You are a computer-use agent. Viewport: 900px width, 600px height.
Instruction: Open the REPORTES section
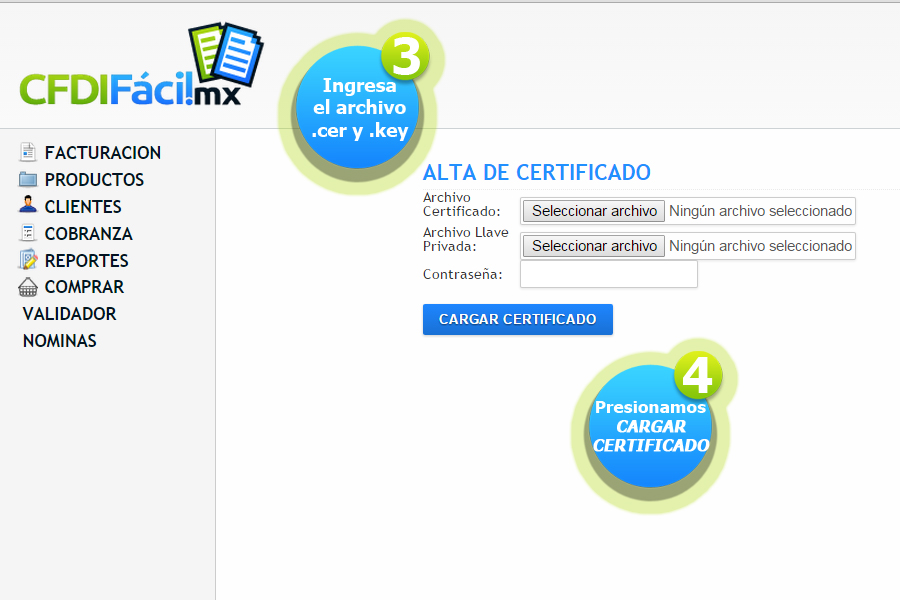pyautogui.click(x=87, y=261)
